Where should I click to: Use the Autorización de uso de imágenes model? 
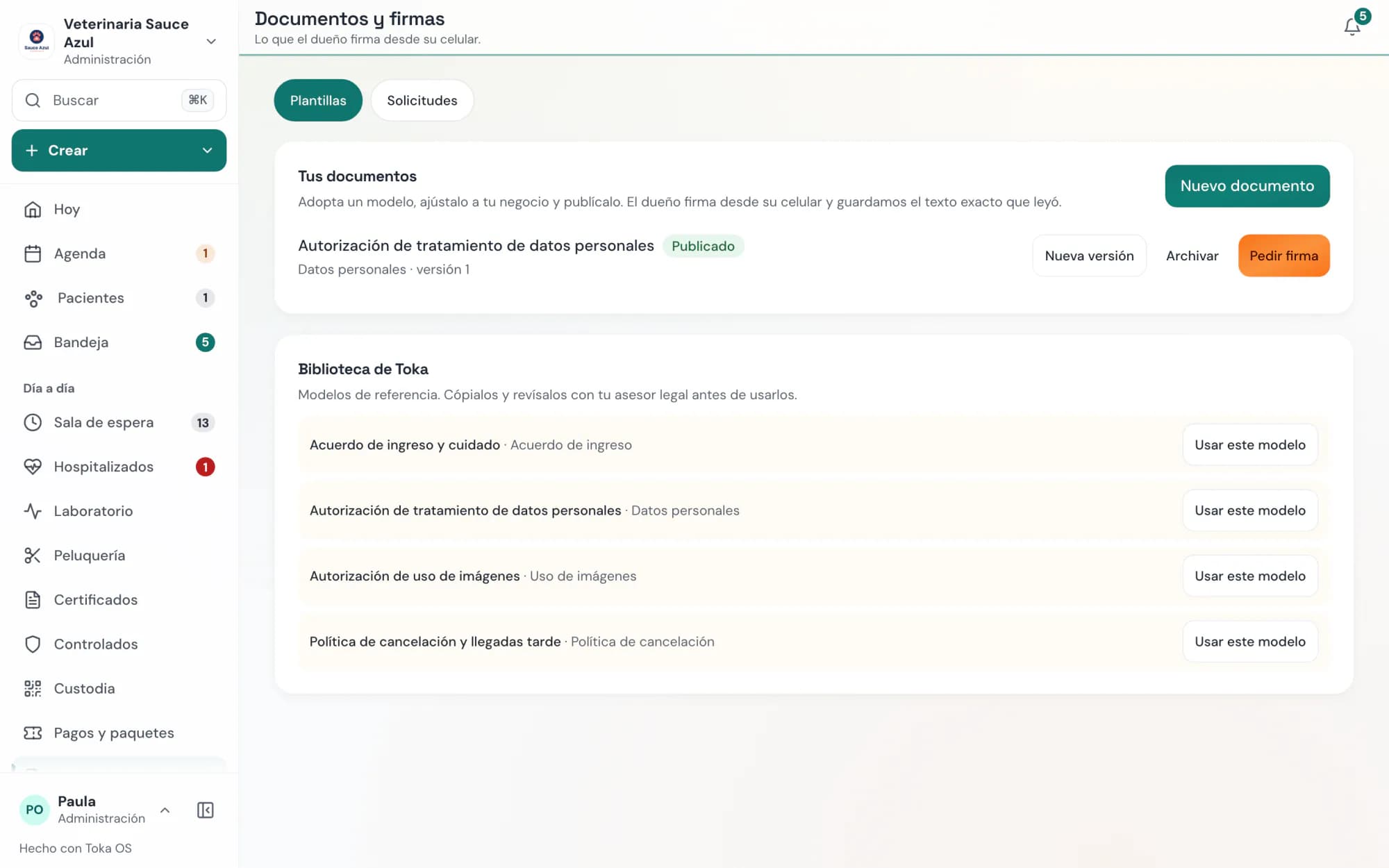1250,576
